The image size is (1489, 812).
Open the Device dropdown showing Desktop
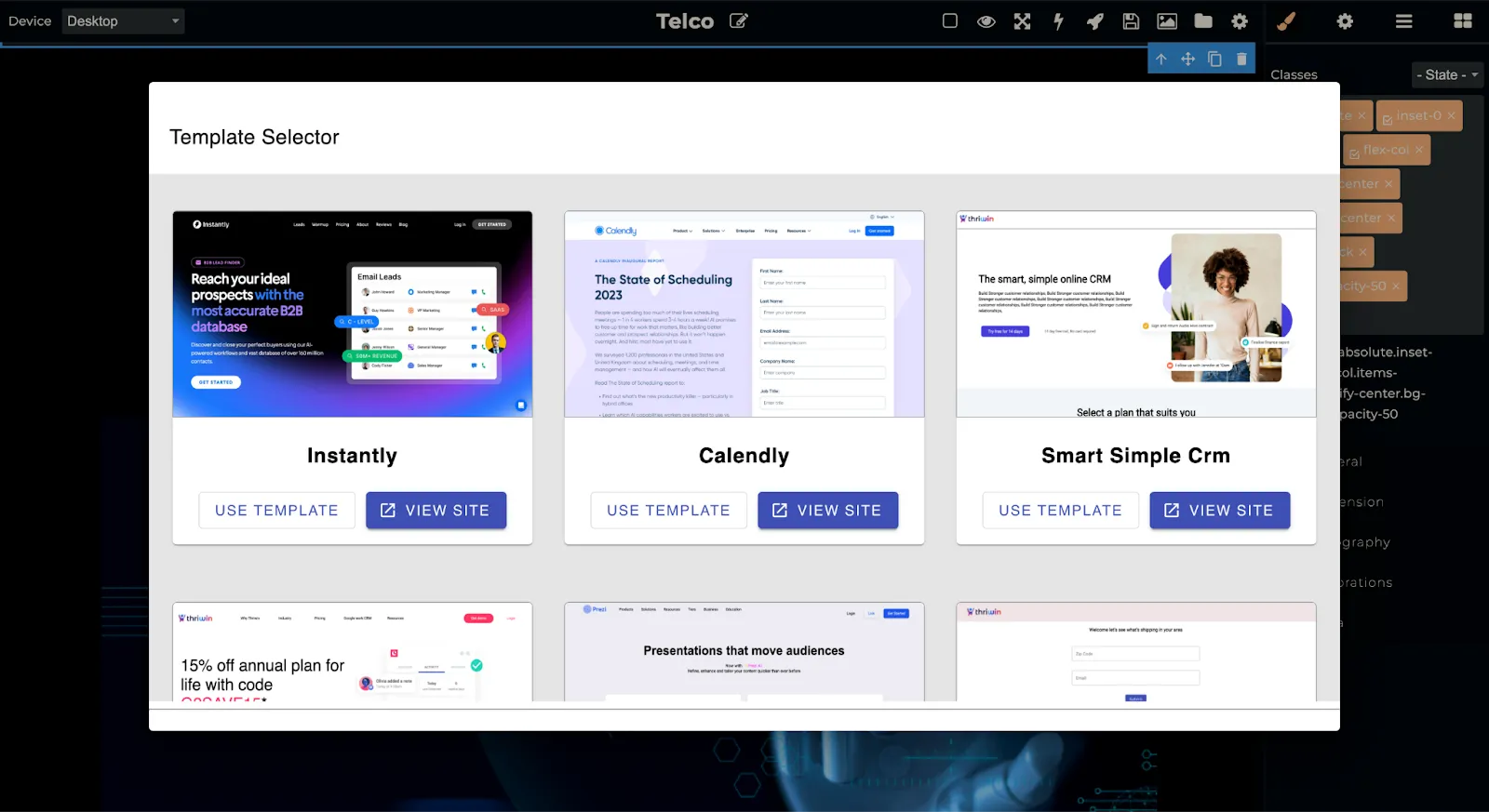[x=123, y=20]
